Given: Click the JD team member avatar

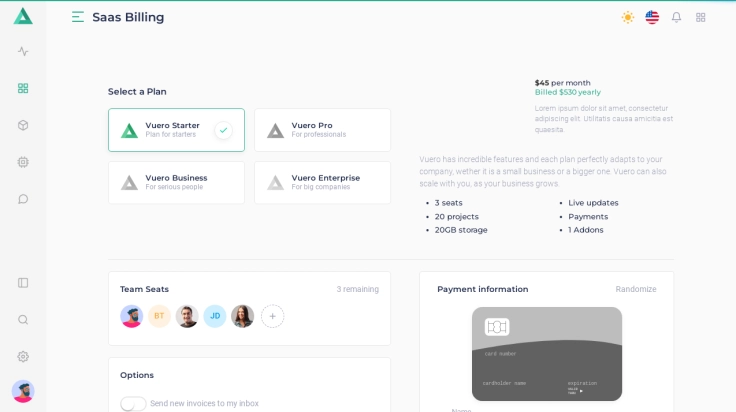Looking at the screenshot, I should (x=215, y=316).
